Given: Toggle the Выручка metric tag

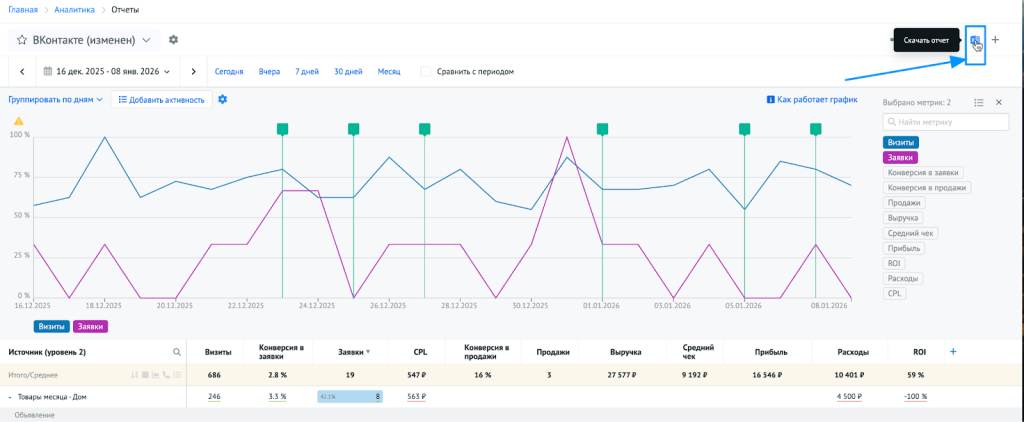Looking at the screenshot, I should [x=903, y=217].
